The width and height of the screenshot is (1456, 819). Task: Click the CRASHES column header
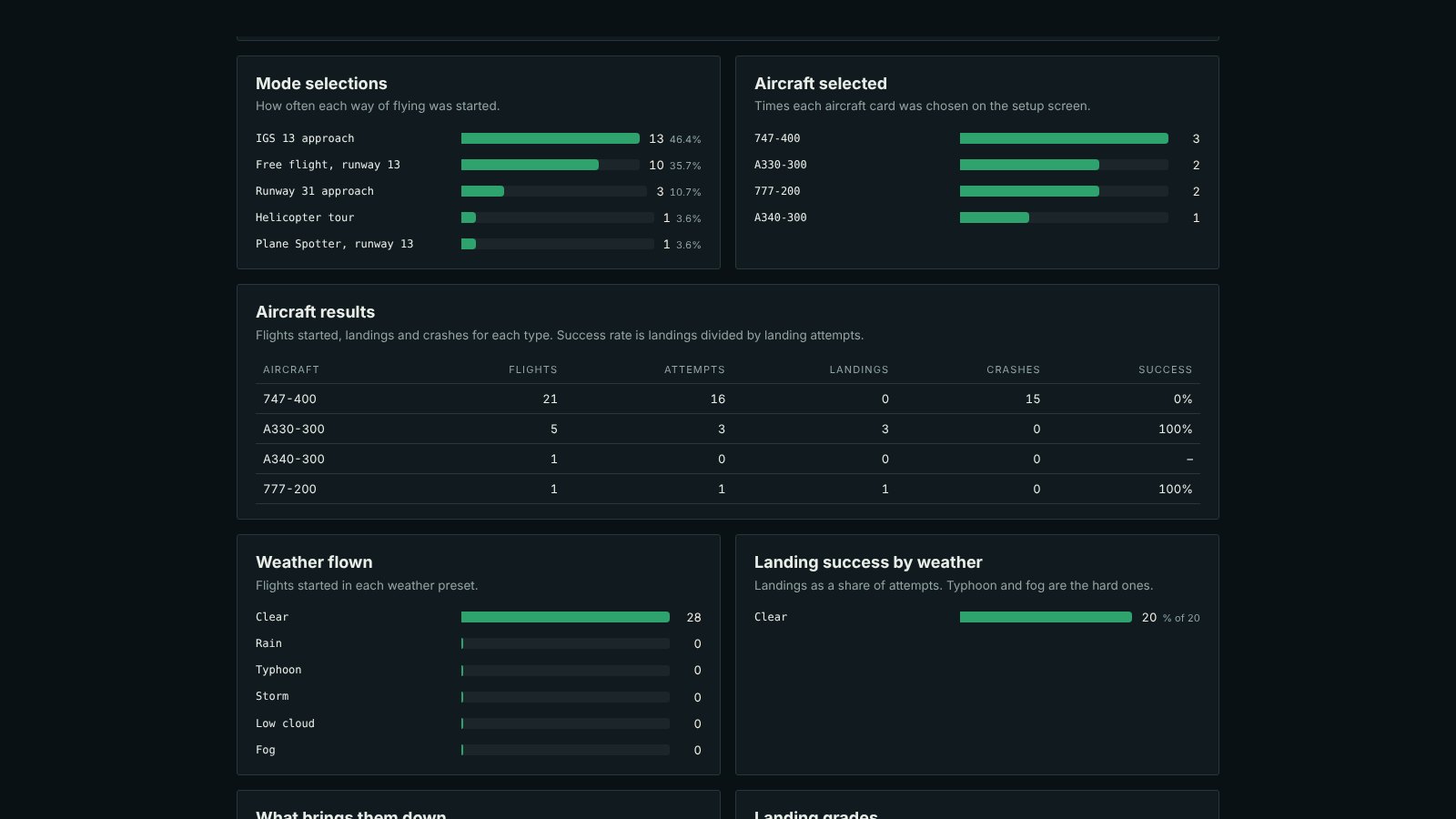1013,369
